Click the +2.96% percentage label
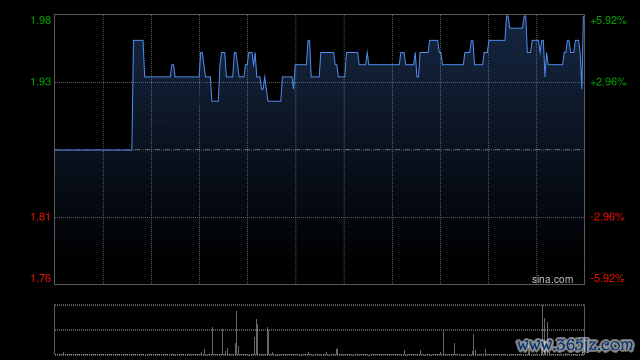Screen dimensions: 640x360 pyautogui.click(x=608, y=82)
